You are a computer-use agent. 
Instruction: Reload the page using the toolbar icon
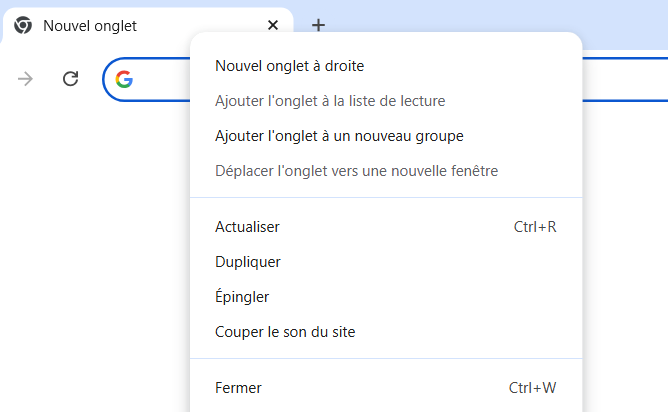[70, 79]
